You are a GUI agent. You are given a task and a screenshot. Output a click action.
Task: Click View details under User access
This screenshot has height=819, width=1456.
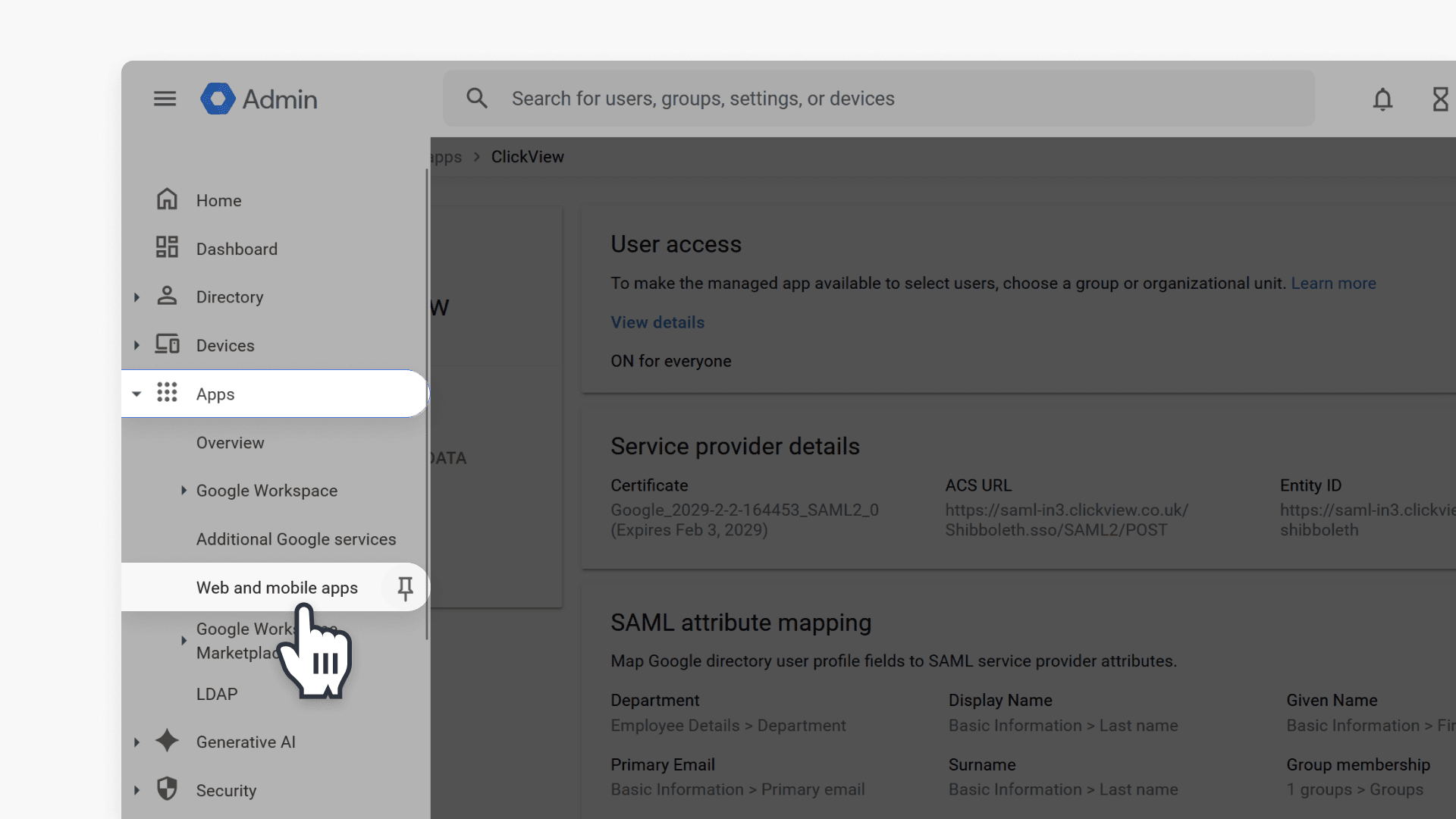pyautogui.click(x=657, y=322)
